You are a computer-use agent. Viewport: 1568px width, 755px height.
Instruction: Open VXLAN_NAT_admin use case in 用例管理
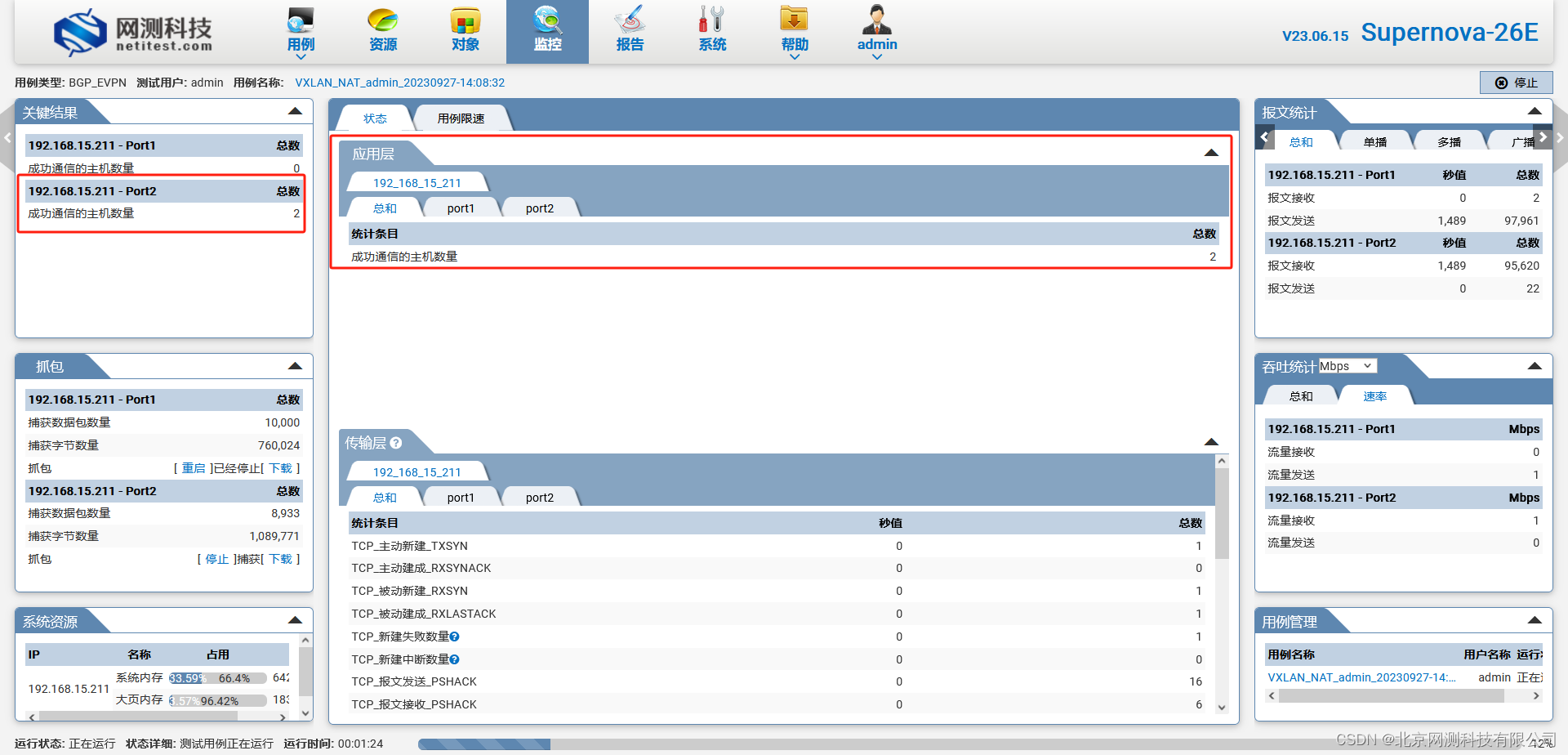point(1361,677)
